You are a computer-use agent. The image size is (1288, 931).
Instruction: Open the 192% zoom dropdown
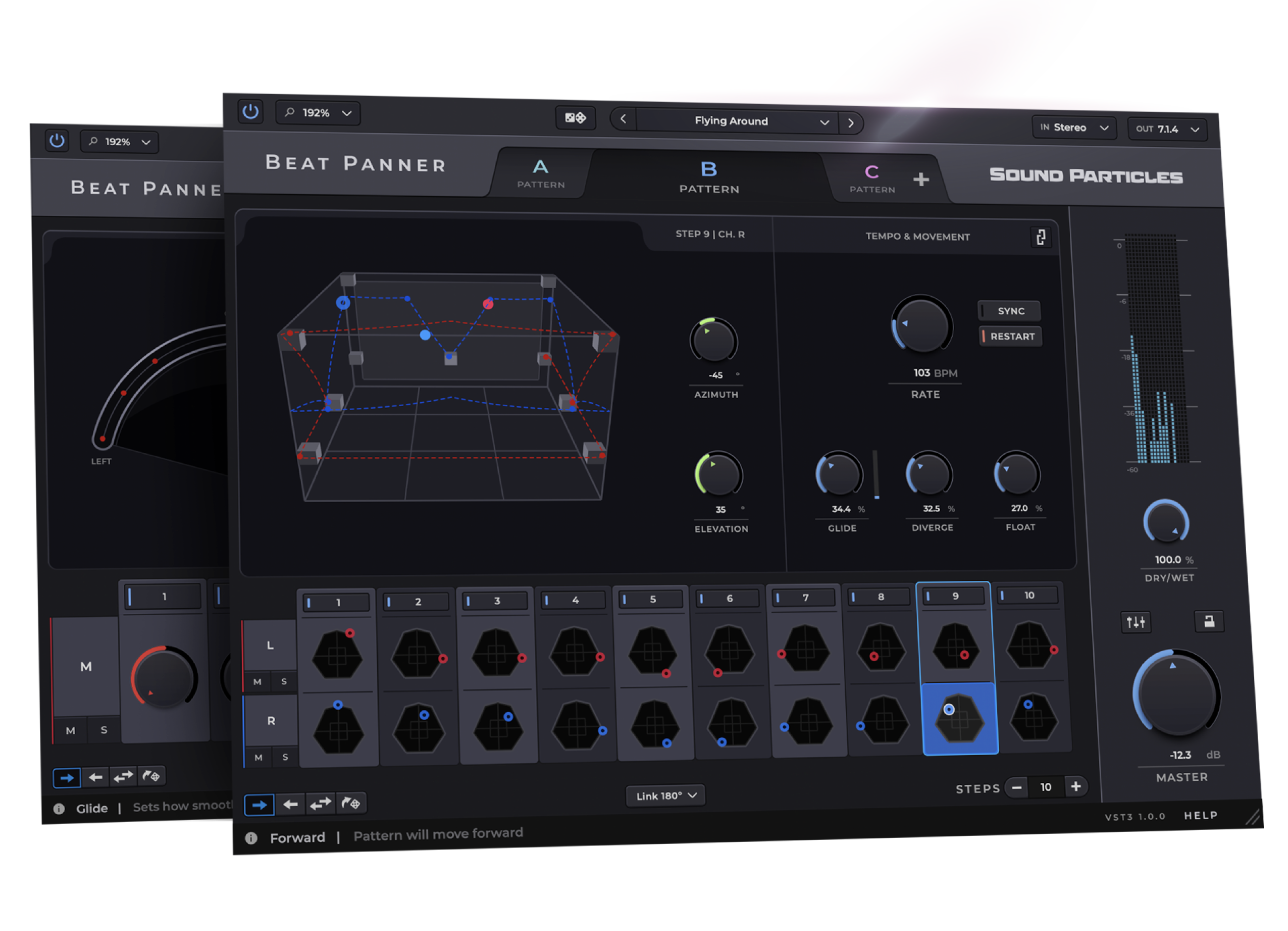pos(318,113)
